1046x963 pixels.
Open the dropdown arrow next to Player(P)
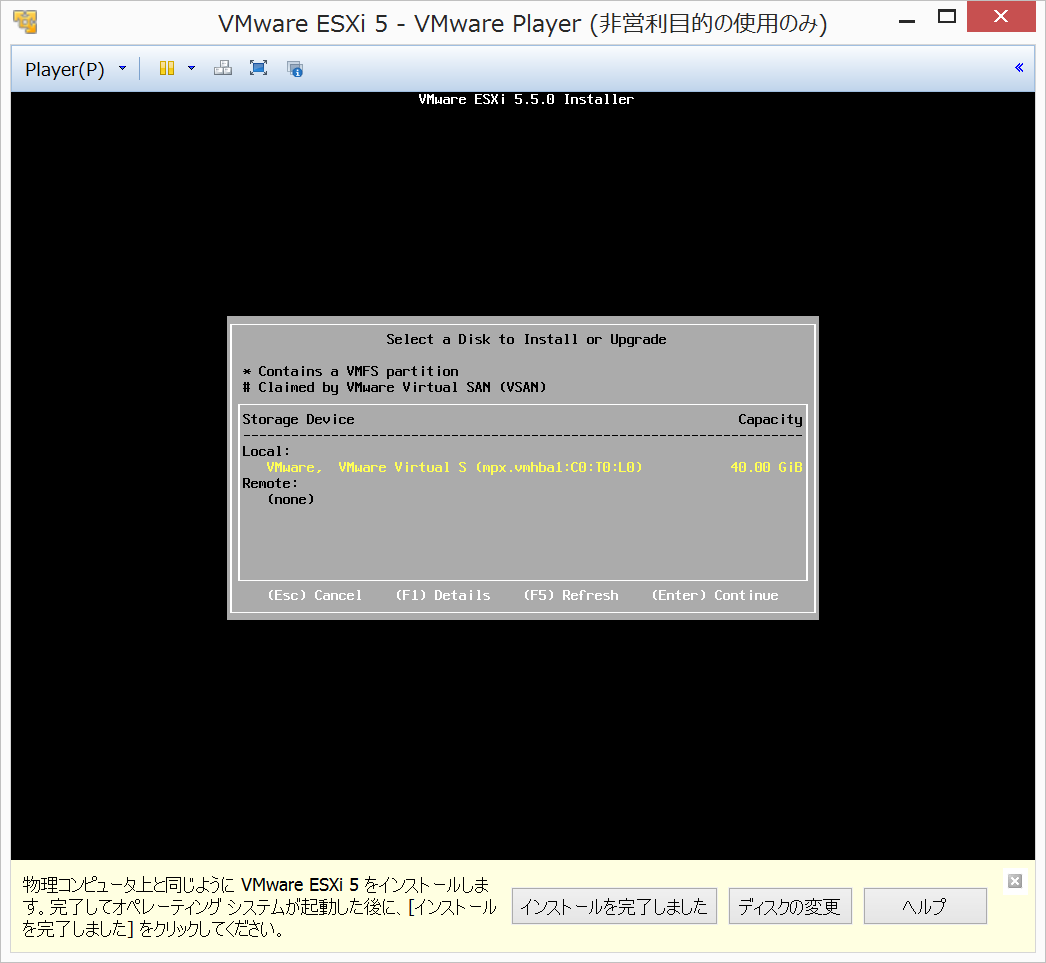point(122,68)
